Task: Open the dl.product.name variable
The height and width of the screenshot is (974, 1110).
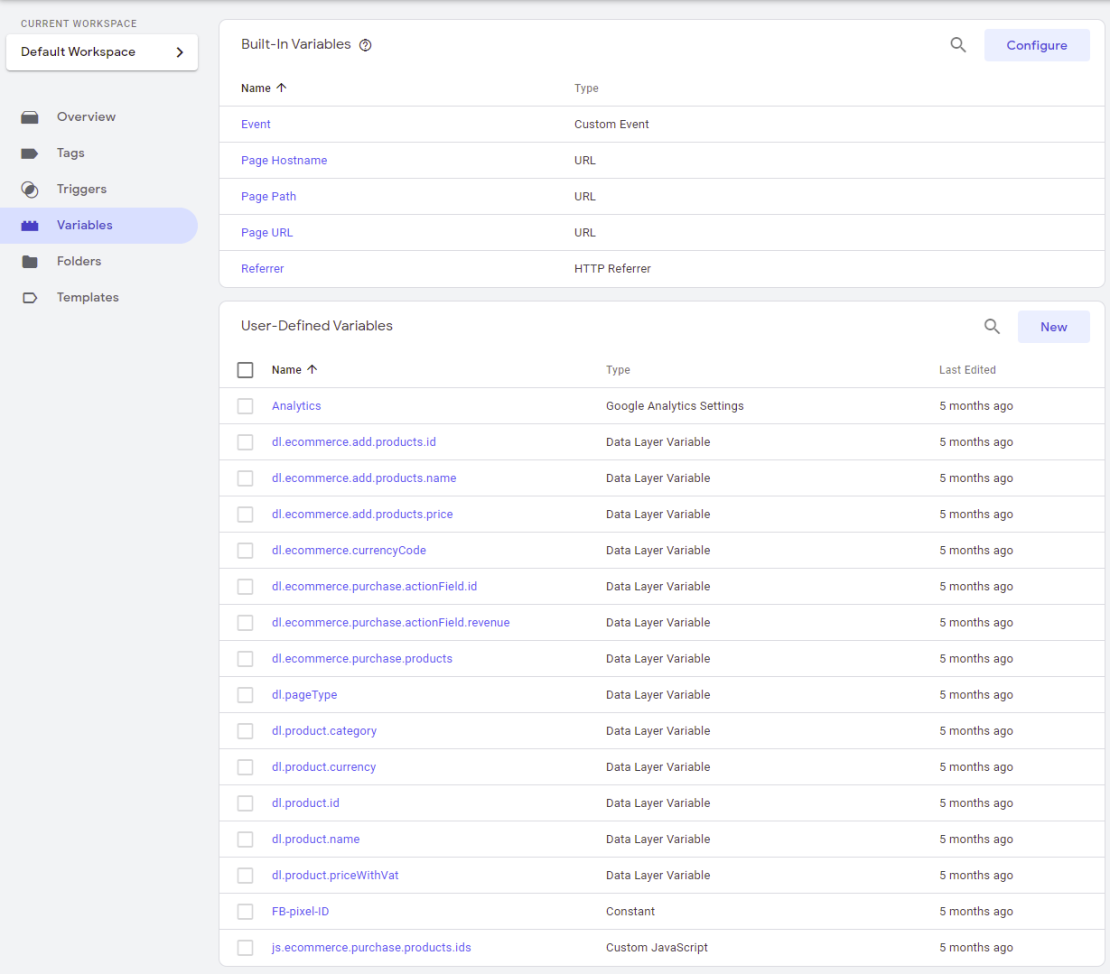Action: (x=316, y=839)
